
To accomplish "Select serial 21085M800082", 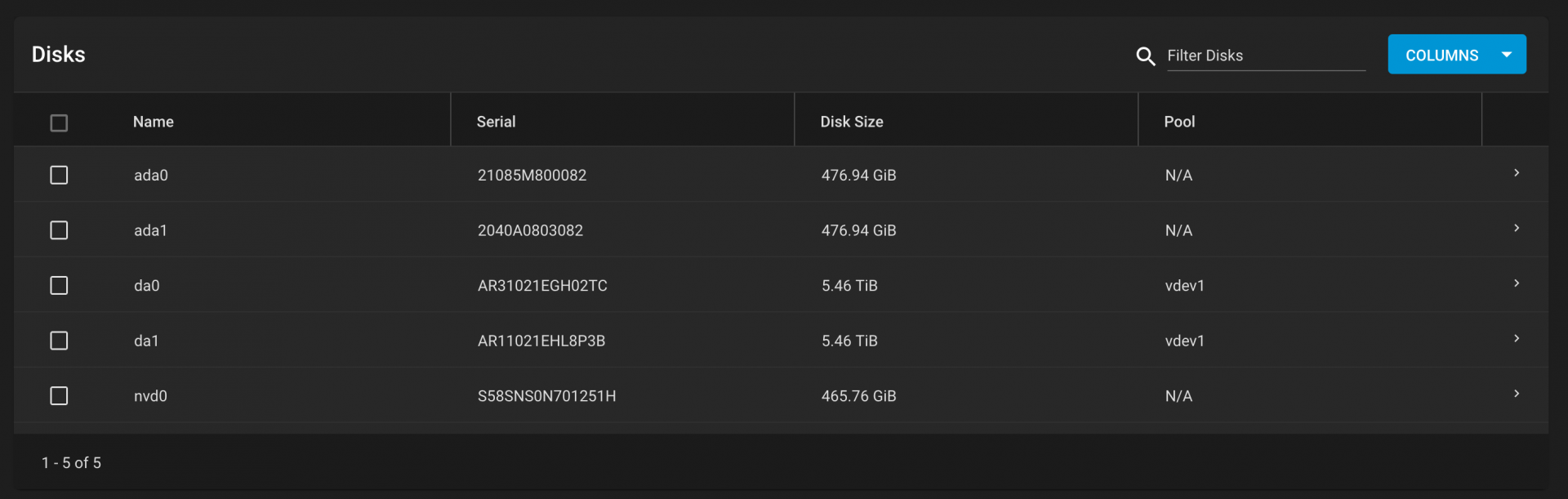I will (532, 176).
